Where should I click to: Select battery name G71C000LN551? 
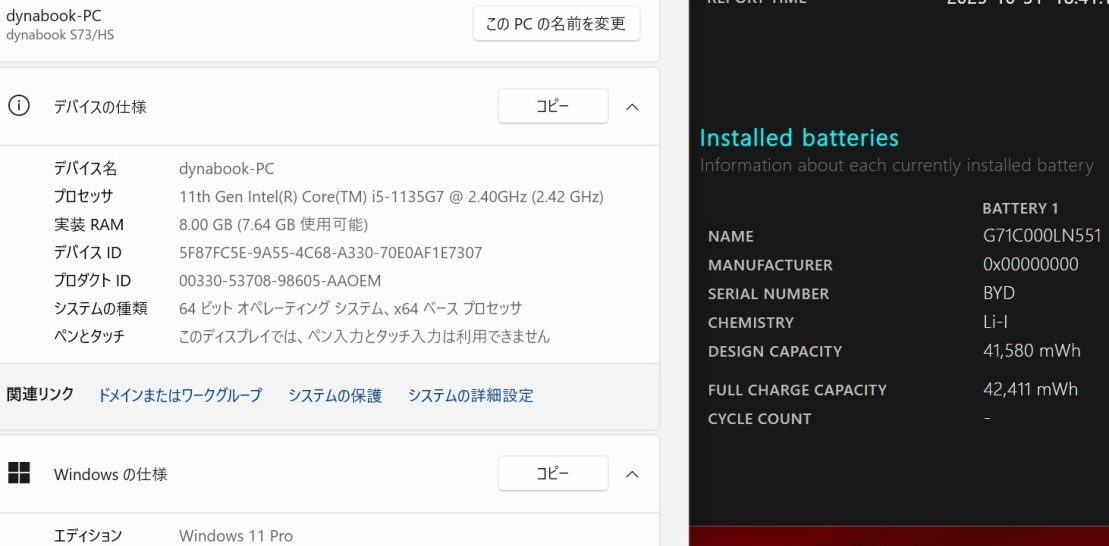click(1042, 236)
